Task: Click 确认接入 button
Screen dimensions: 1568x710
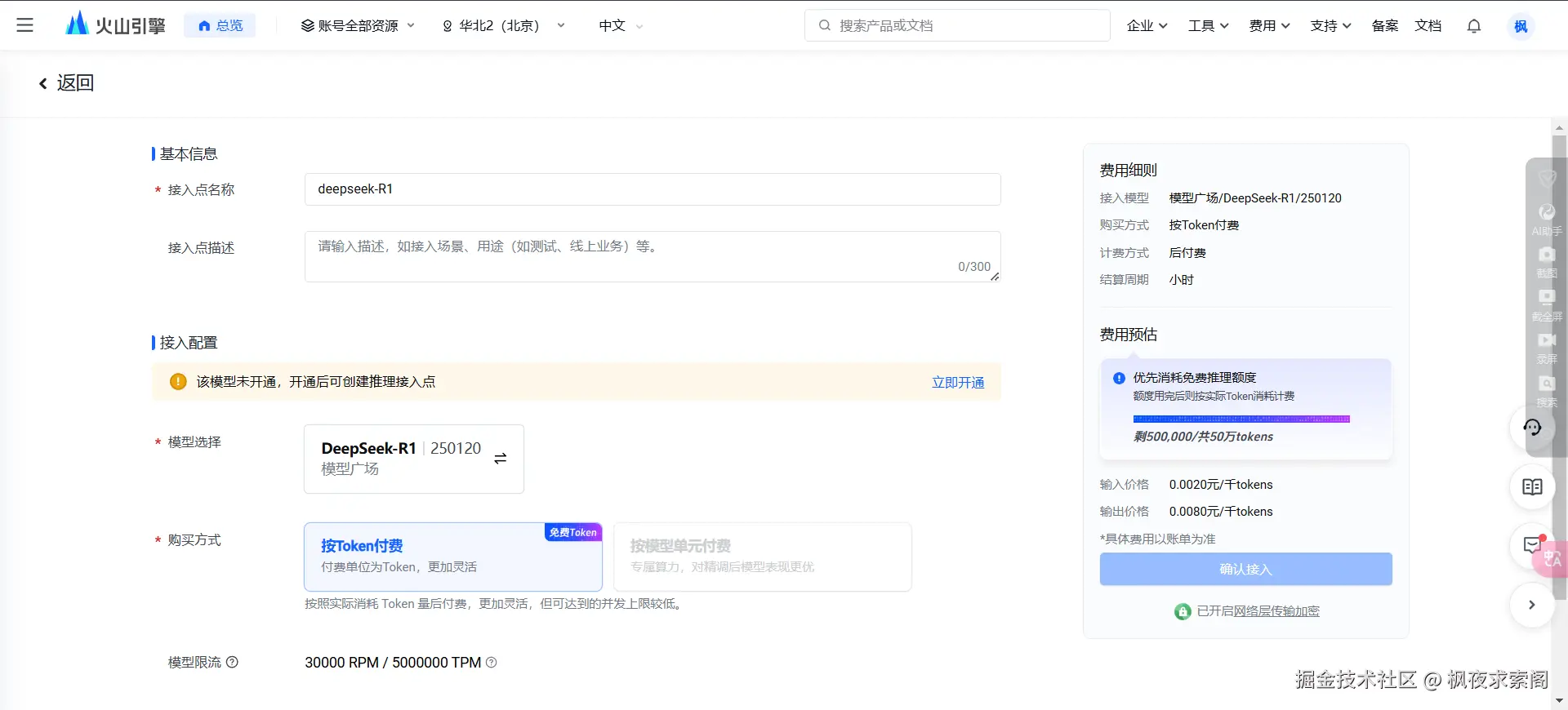Action: tap(1245, 569)
